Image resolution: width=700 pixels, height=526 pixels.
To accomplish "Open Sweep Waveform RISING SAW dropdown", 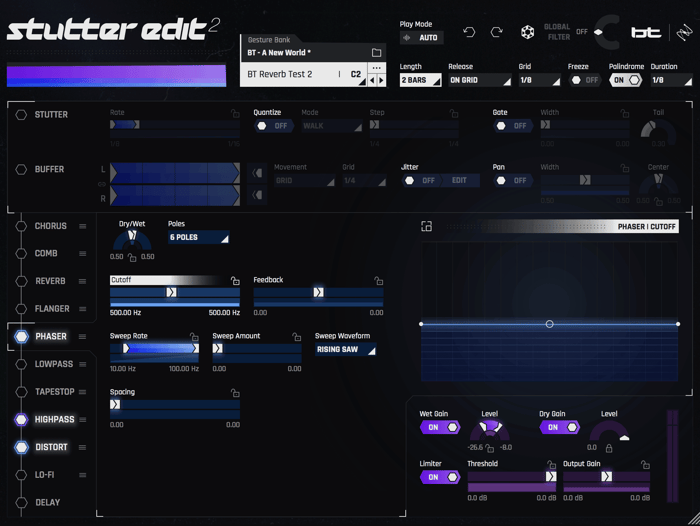I will [x=346, y=350].
